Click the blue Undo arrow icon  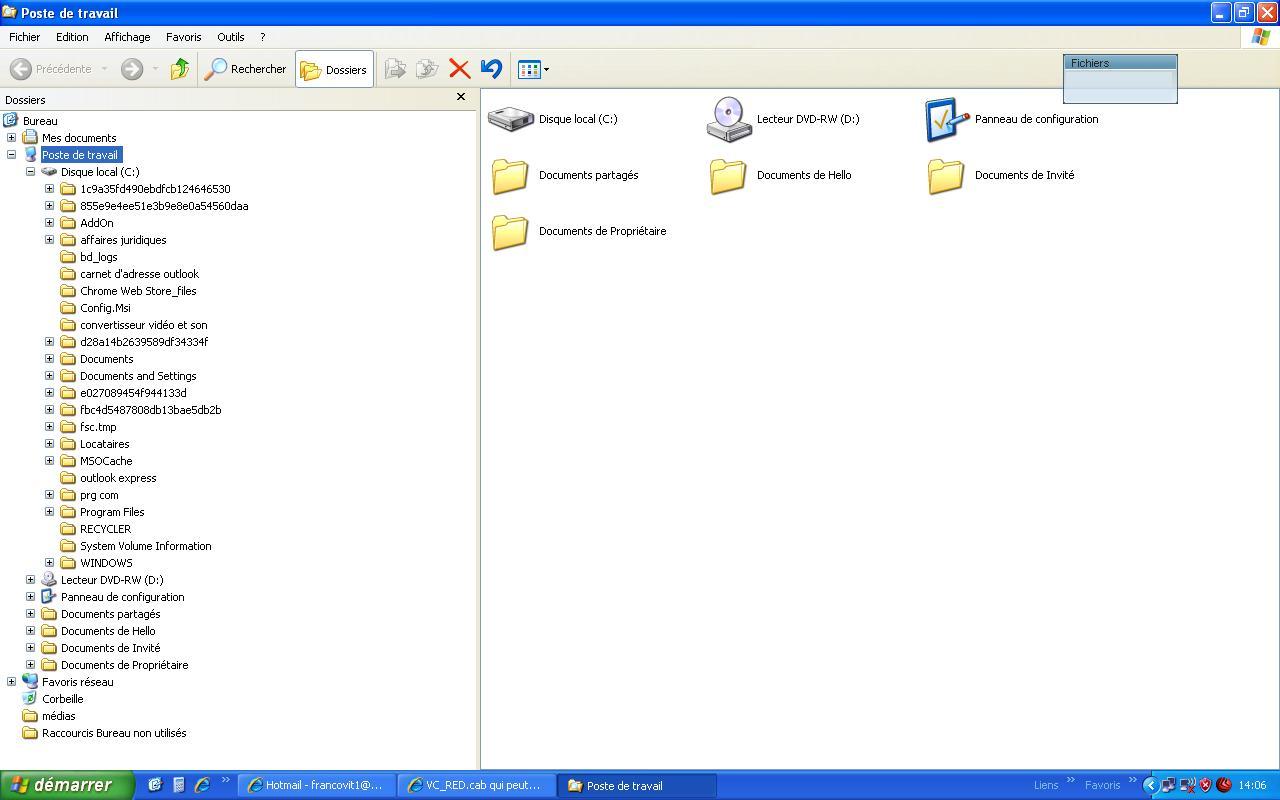click(491, 69)
